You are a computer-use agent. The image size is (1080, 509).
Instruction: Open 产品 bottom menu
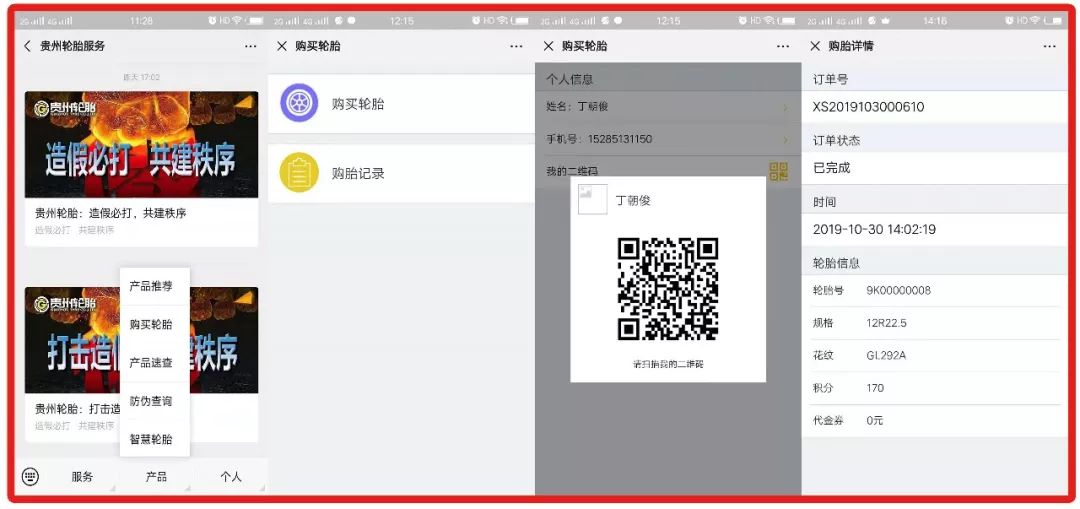[156, 477]
